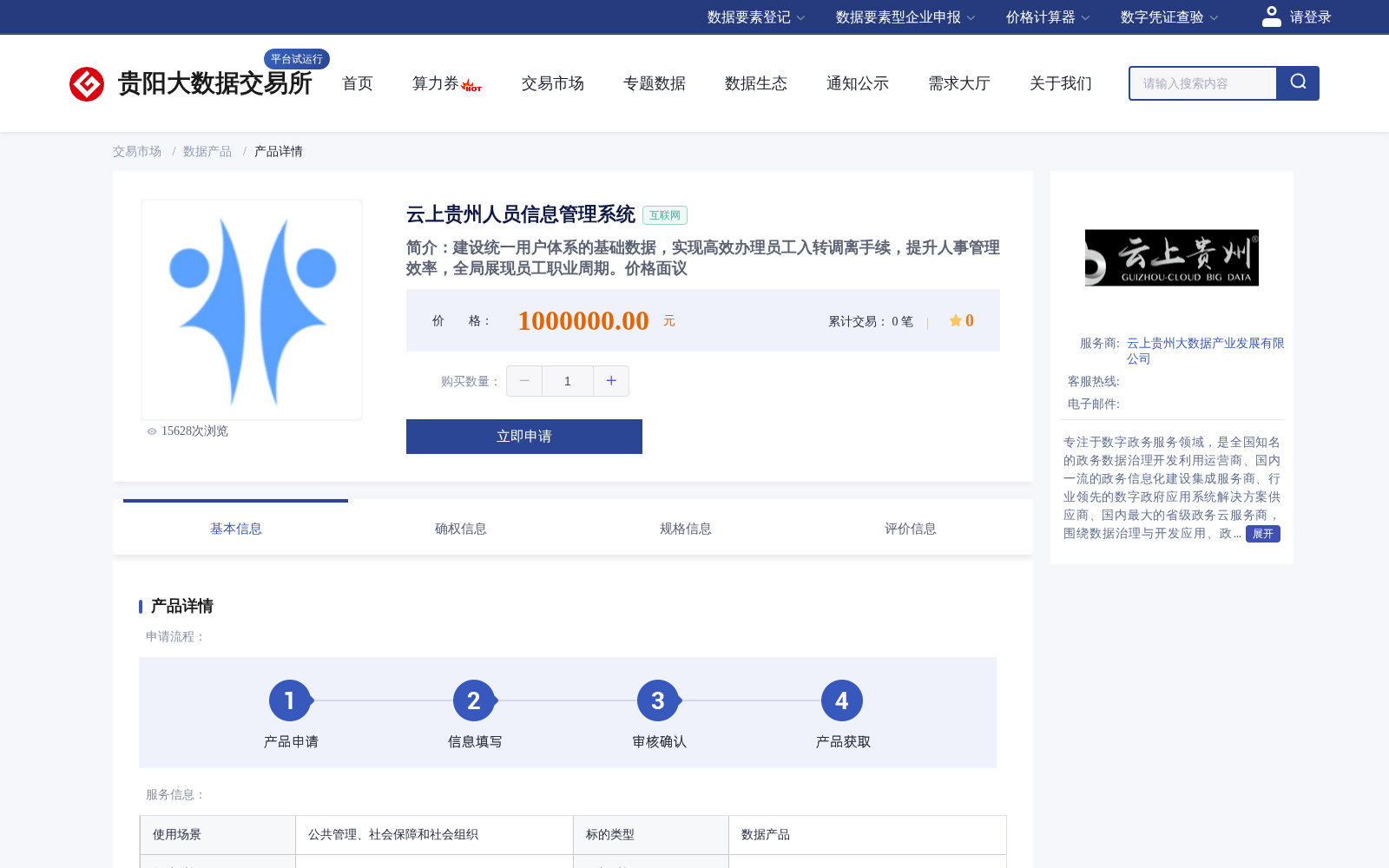Click 客服热线 label
The height and width of the screenshot is (868, 1389).
click(1094, 381)
